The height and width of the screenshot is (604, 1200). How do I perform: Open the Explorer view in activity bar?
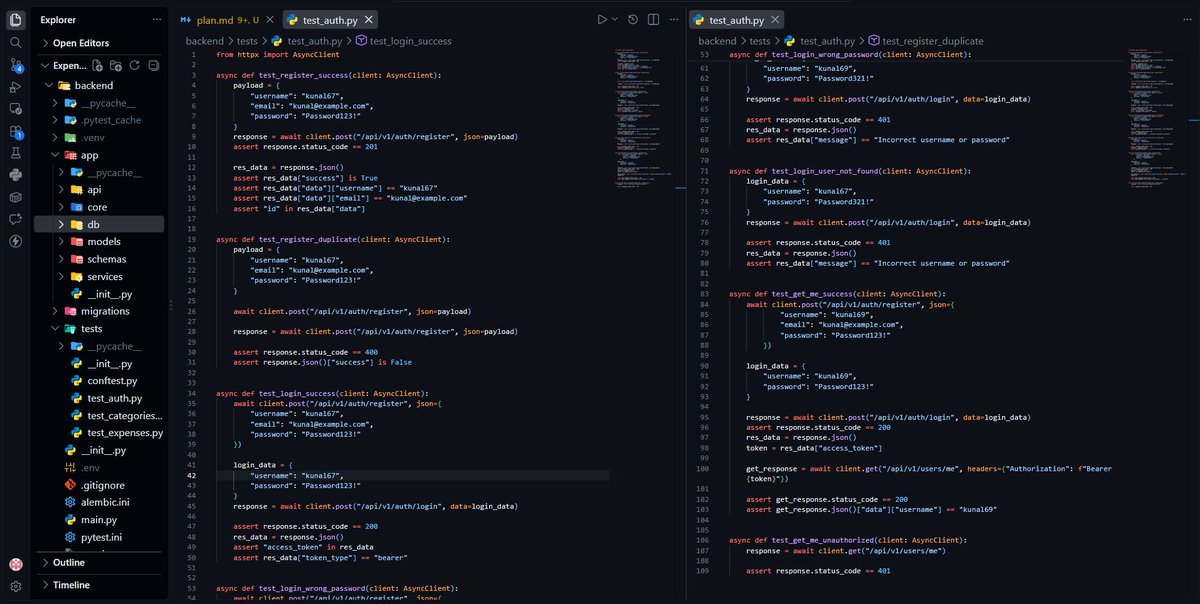15,19
